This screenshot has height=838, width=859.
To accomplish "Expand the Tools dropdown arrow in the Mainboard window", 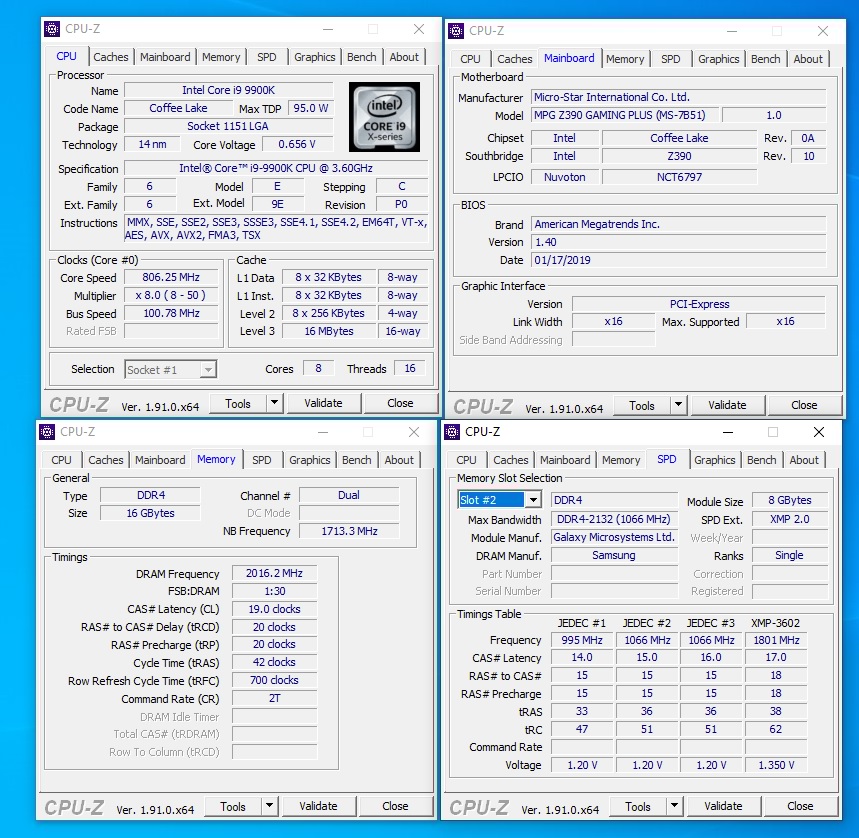I will click(x=679, y=405).
